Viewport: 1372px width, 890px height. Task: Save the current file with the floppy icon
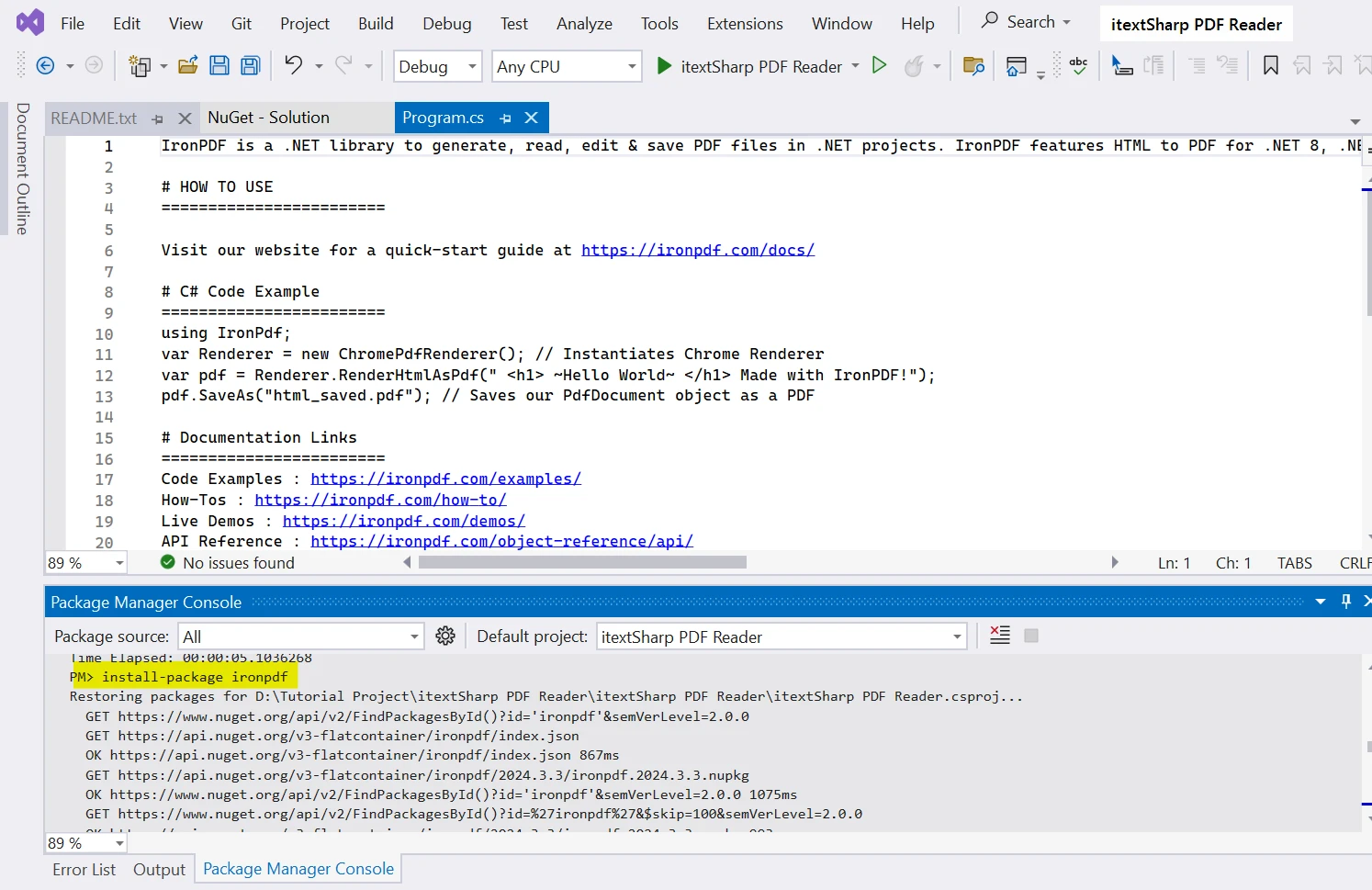click(x=219, y=65)
